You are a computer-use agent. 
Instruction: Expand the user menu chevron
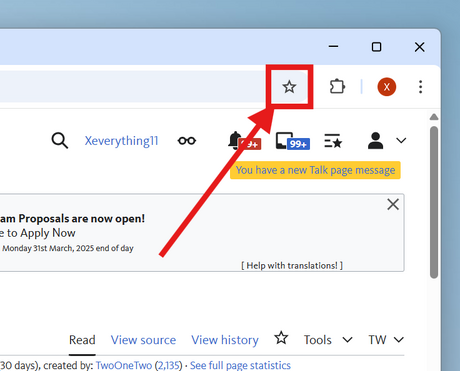point(401,141)
